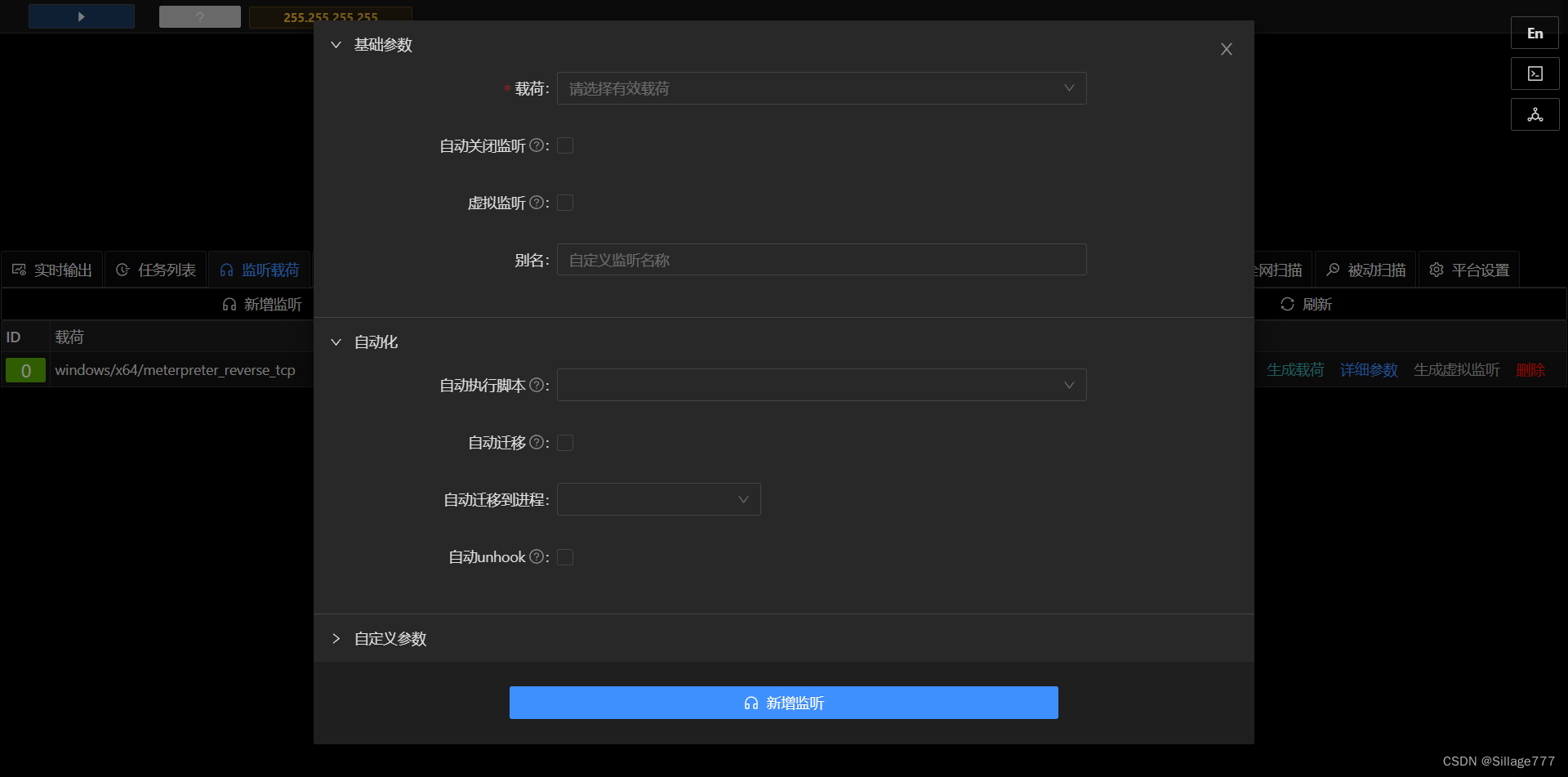1568x777 pixels.
Task: Show help icon for 自动unhook
Action: tap(537, 556)
